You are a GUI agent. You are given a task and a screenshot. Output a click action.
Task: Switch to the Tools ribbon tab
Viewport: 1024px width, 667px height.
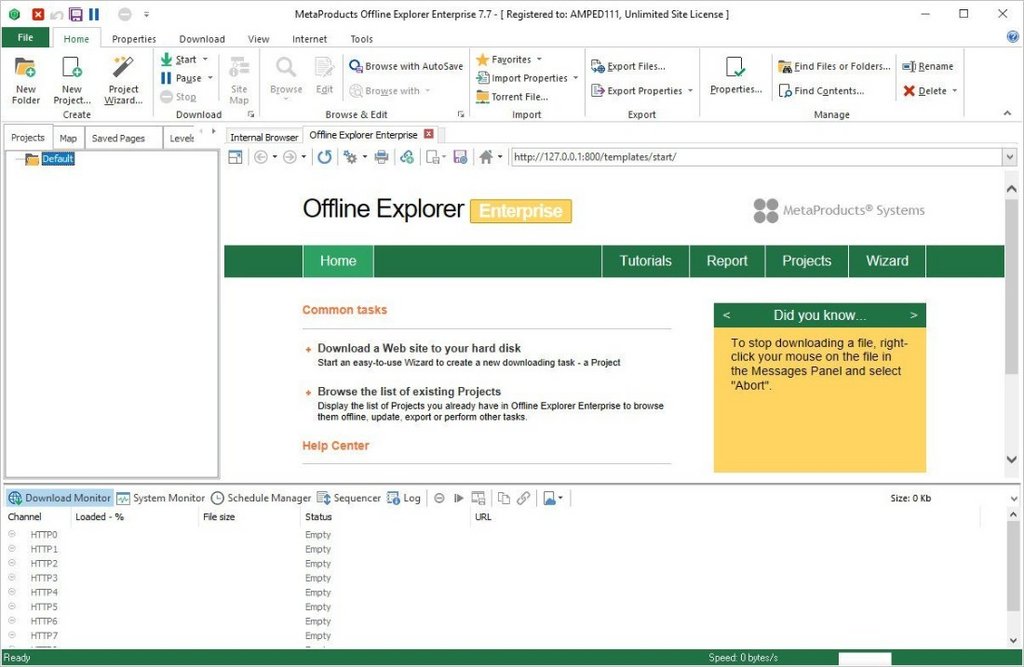(361, 39)
